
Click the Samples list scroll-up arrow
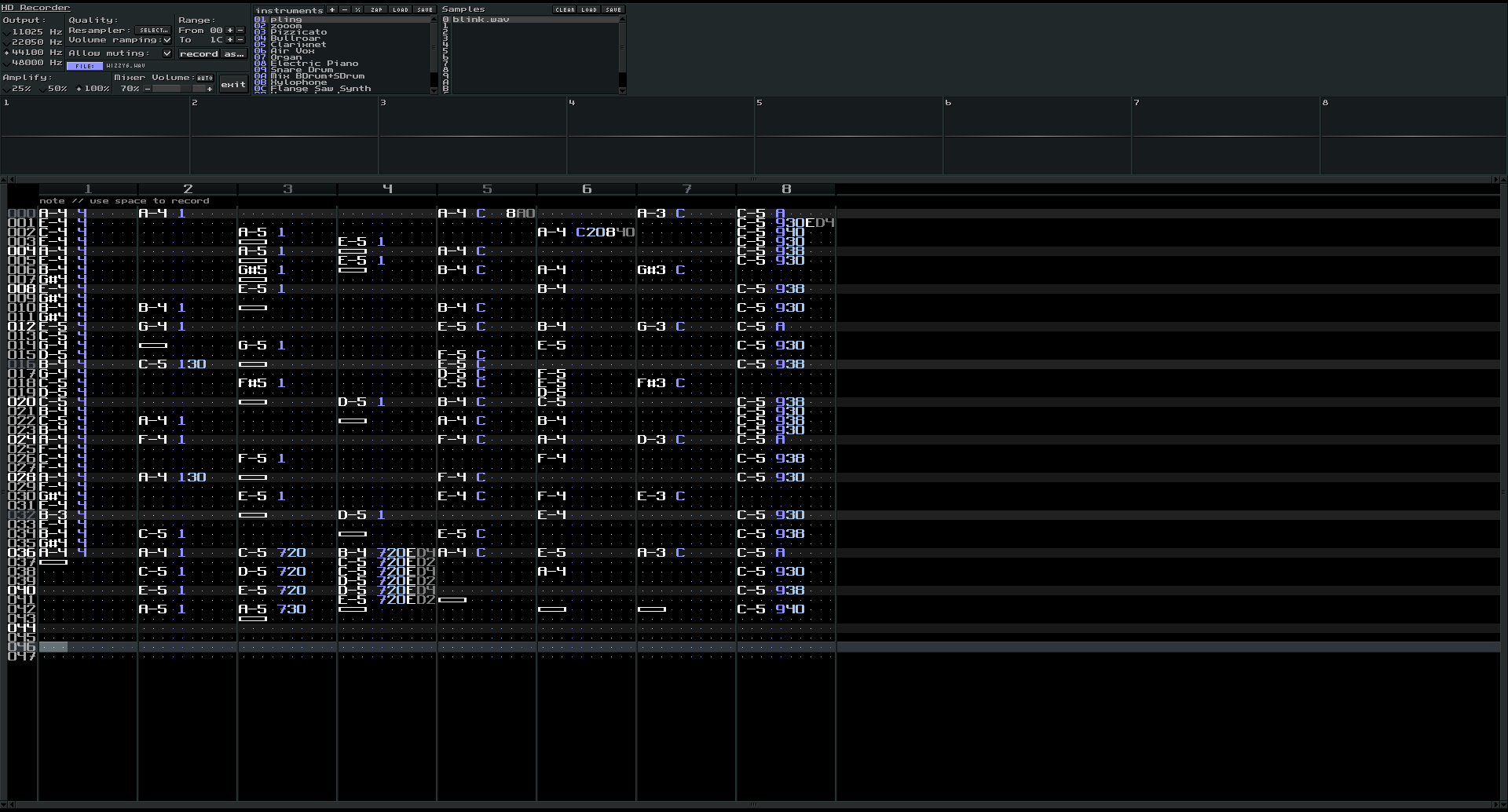622,20
